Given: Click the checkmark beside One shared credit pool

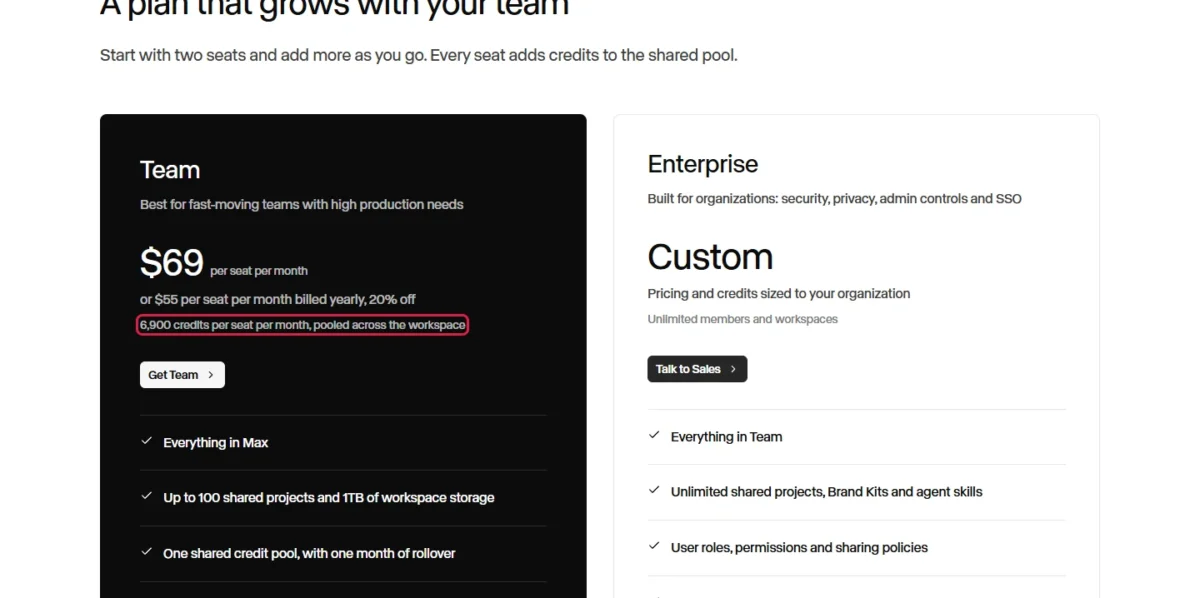Looking at the screenshot, I should [146, 552].
